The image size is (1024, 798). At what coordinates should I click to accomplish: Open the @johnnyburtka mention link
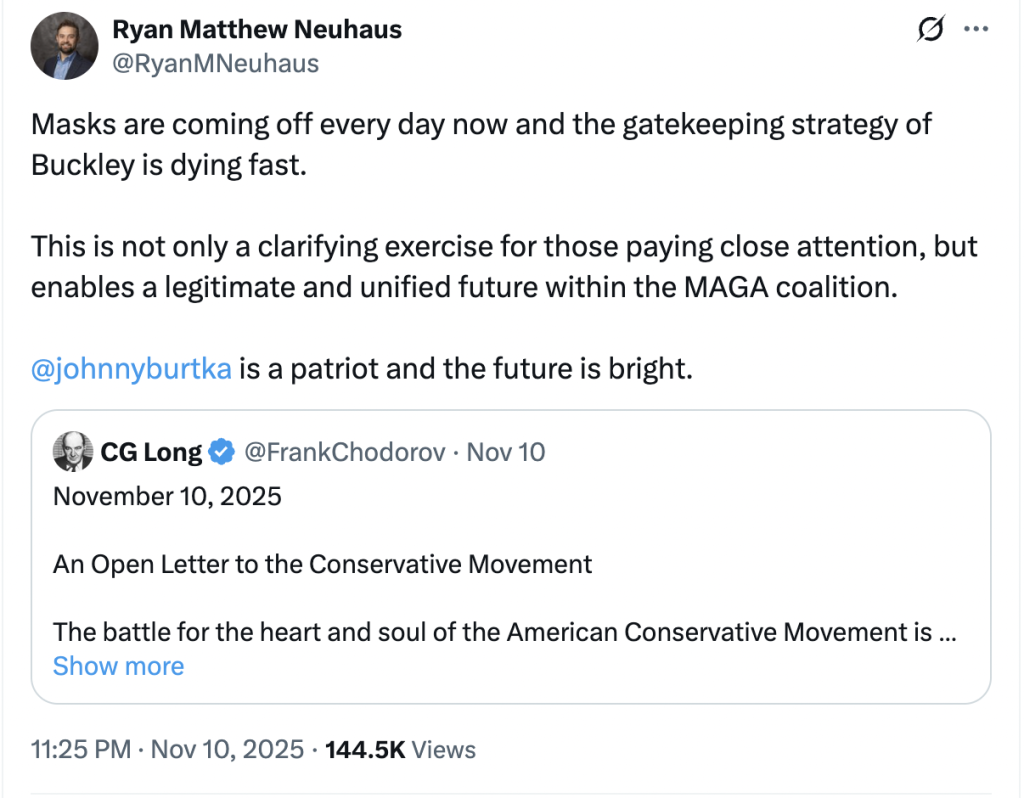pos(131,368)
